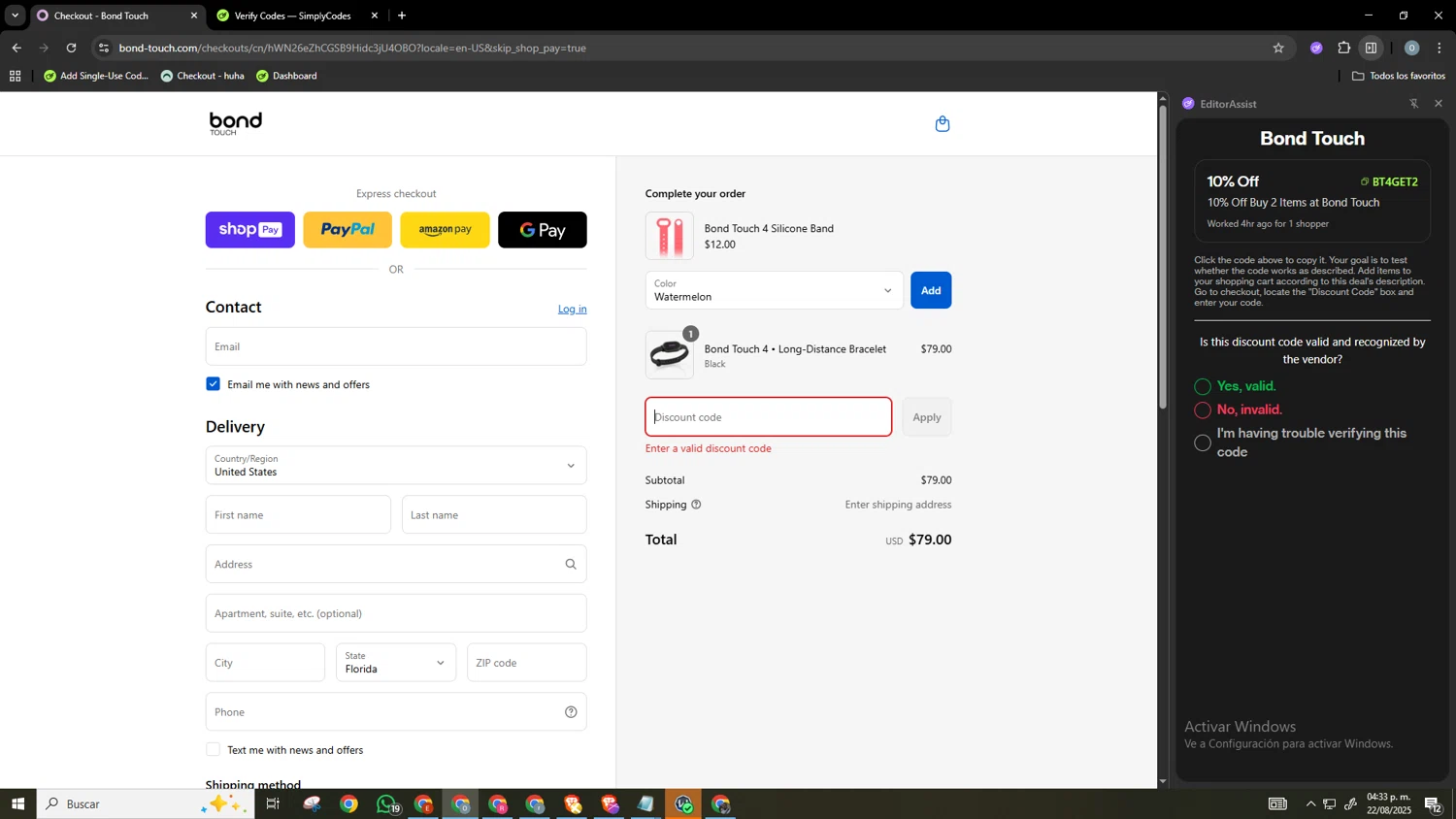The width and height of the screenshot is (1456, 819).
Task: Click the ZIP code field
Action: [527, 663]
